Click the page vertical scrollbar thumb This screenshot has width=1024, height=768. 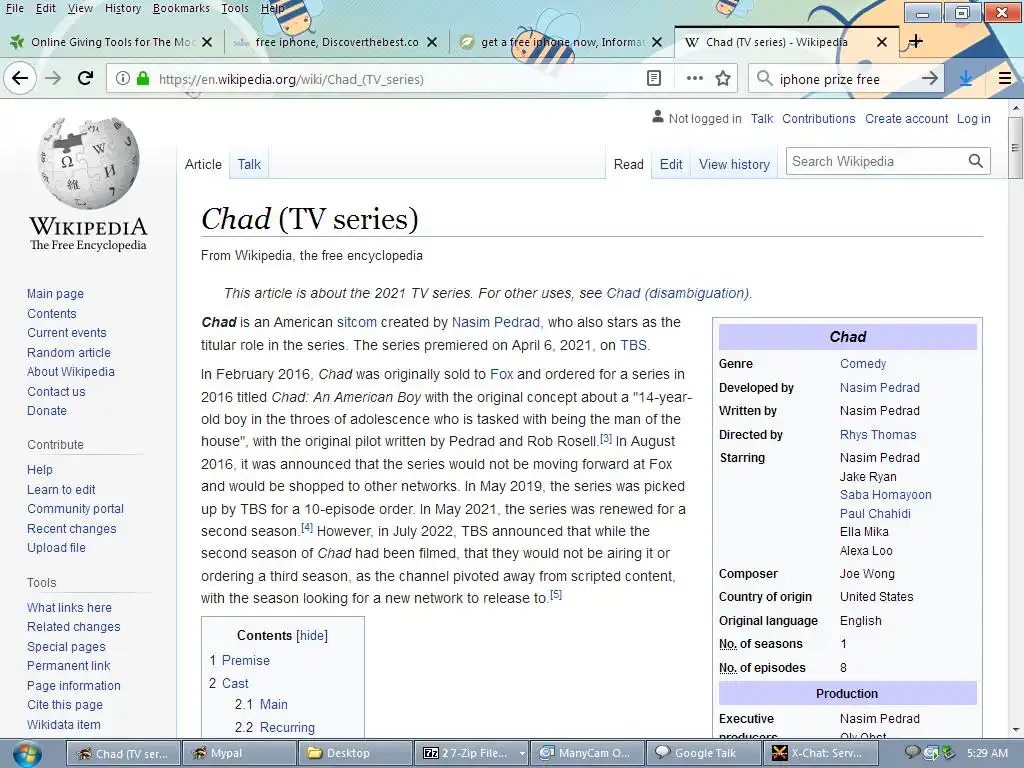(x=1015, y=148)
